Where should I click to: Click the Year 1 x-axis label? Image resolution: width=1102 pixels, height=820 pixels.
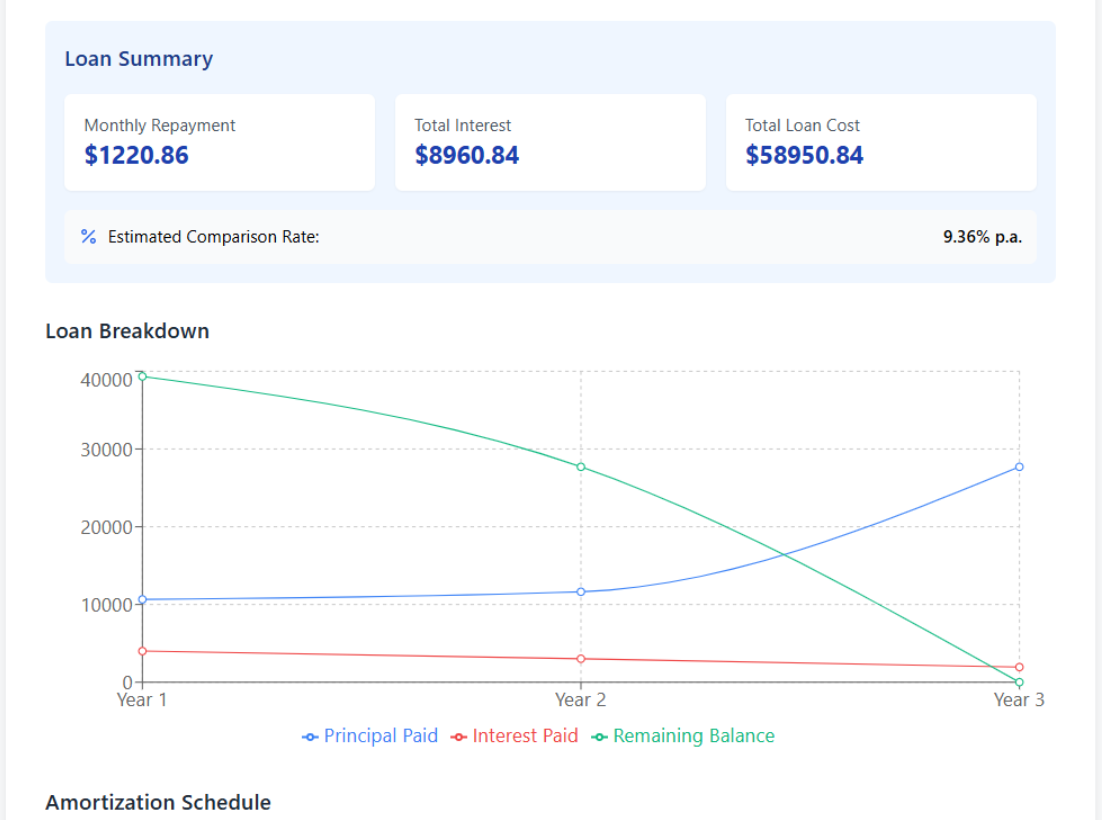click(x=141, y=700)
